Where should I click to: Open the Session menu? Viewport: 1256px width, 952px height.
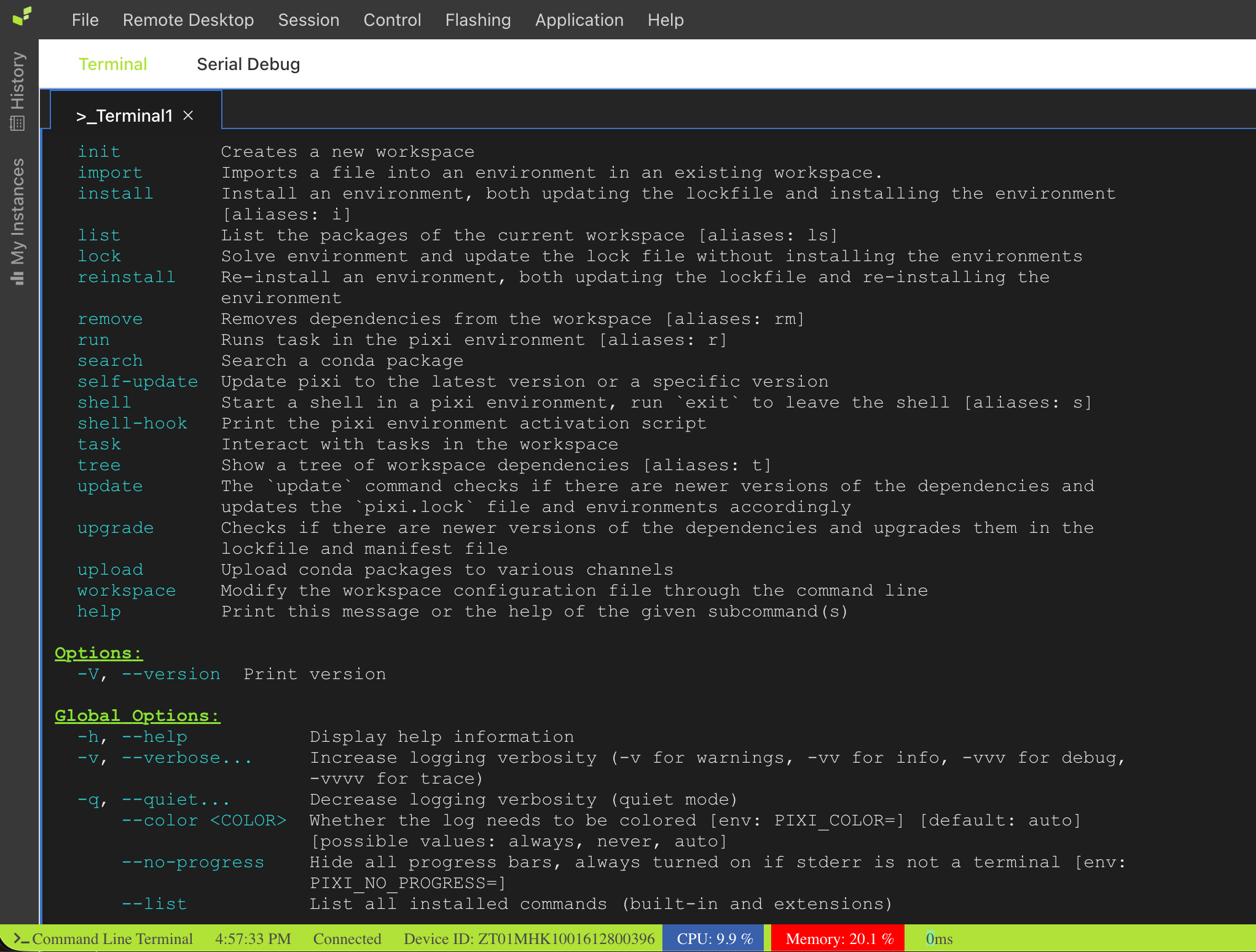308,20
